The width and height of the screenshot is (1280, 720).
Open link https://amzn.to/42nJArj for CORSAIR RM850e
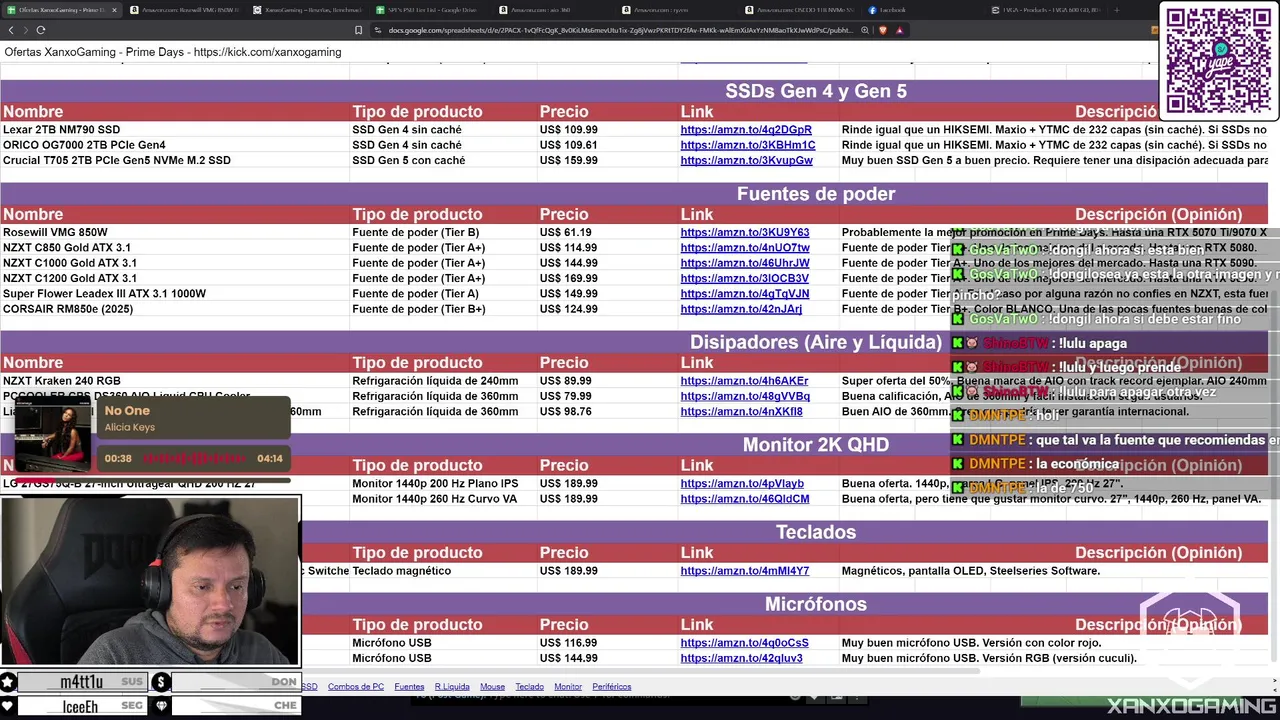tap(741, 309)
